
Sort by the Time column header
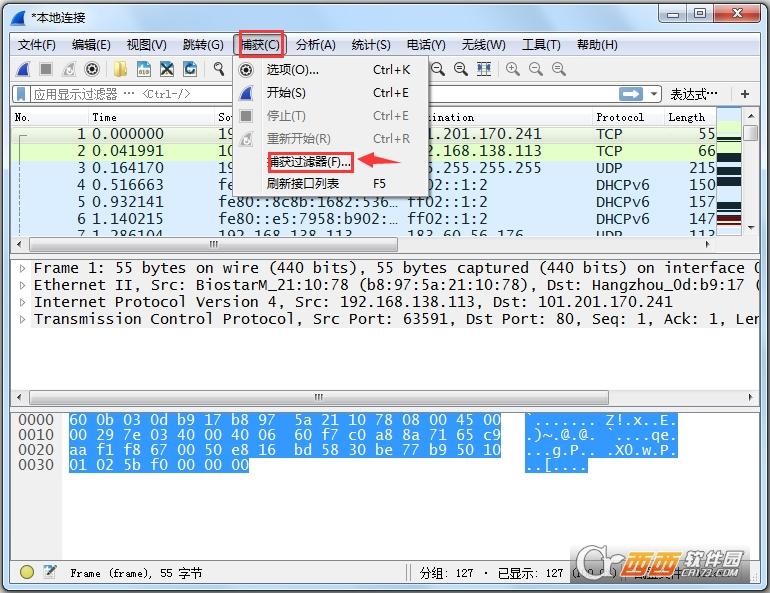pyautogui.click(x=151, y=117)
